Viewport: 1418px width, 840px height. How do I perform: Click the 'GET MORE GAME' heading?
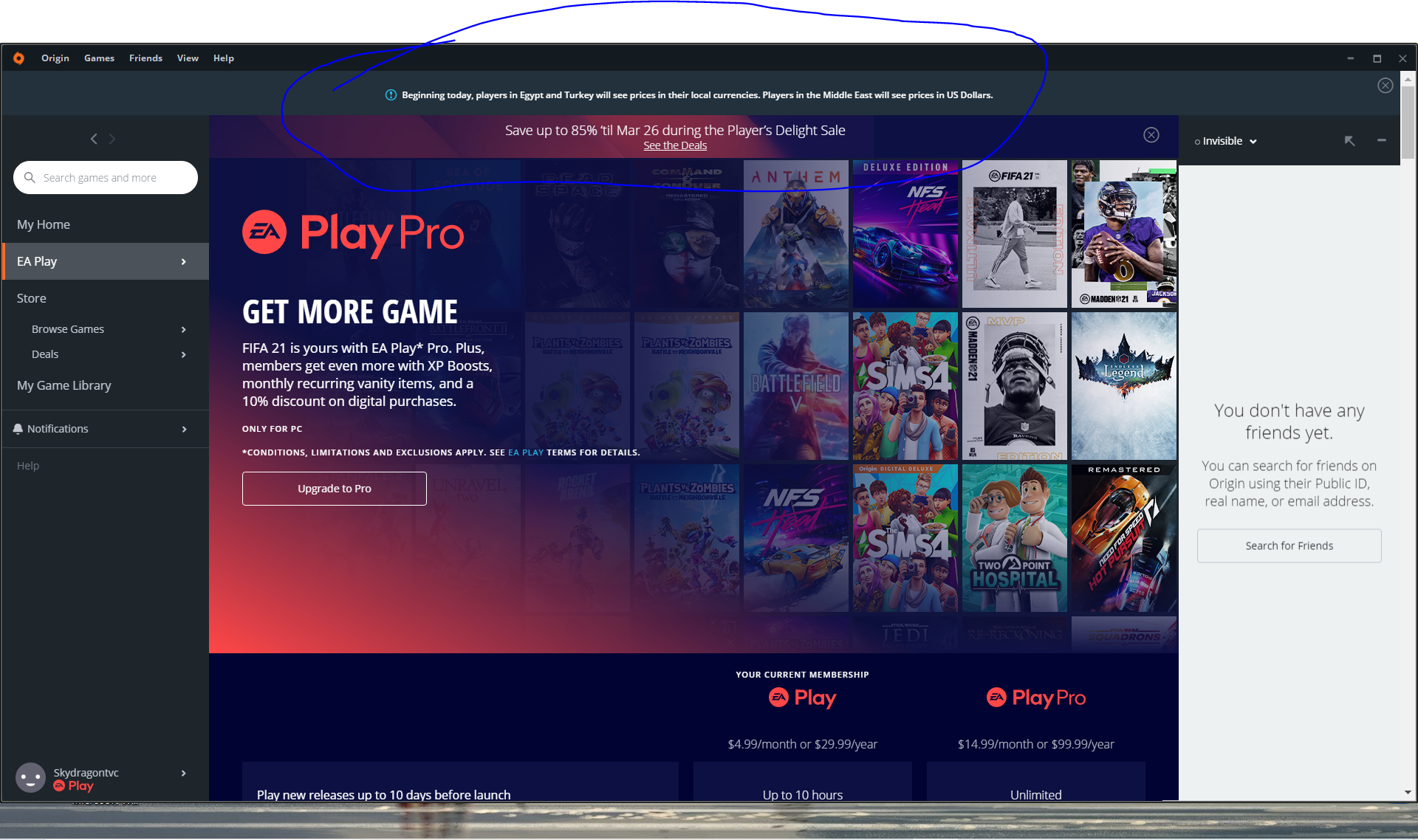[x=350, y=311]
